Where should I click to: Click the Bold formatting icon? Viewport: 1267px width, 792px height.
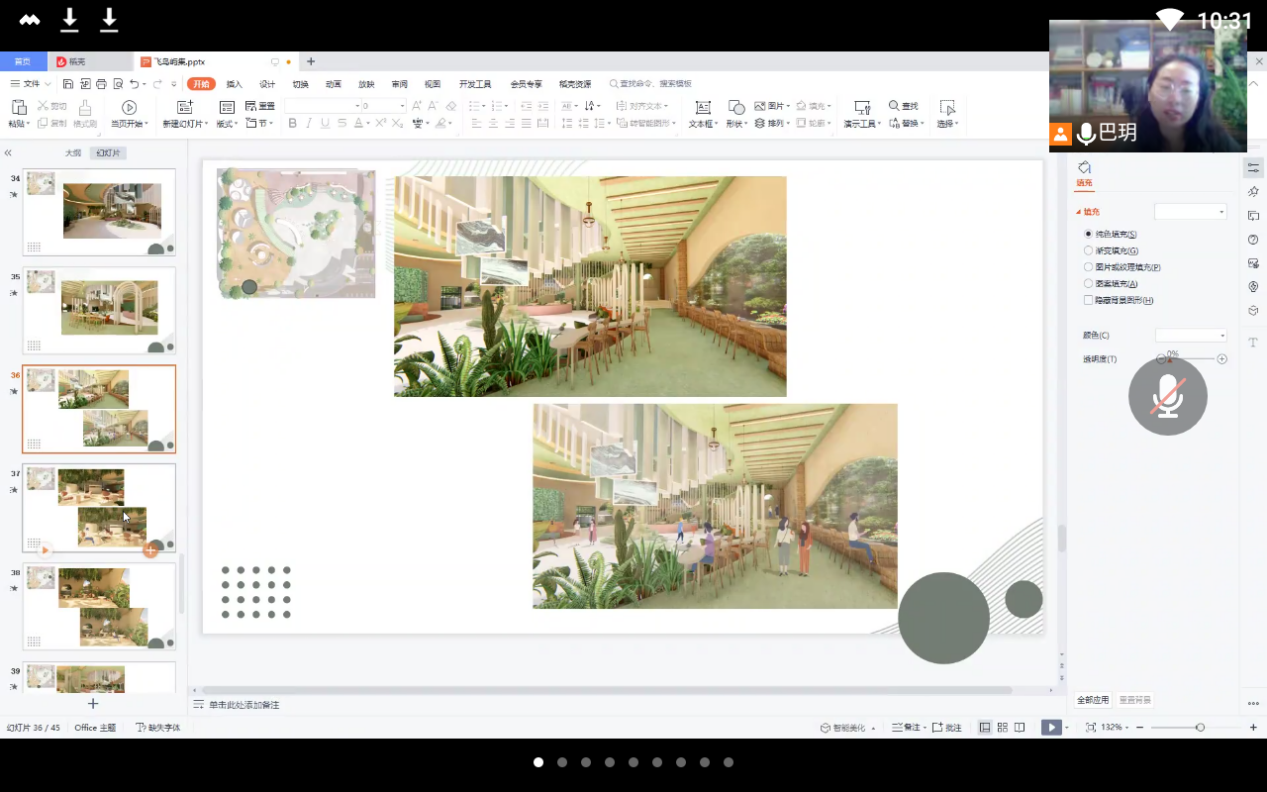point(292,124)
